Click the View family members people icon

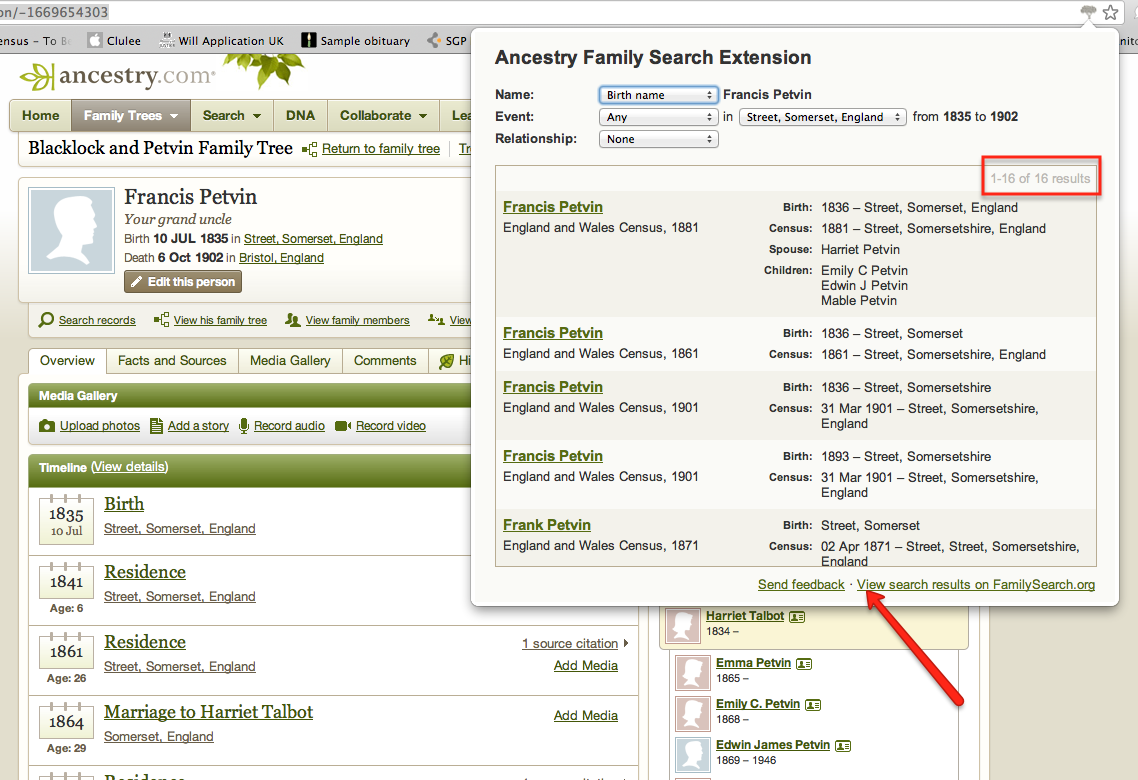coord(292,320)
